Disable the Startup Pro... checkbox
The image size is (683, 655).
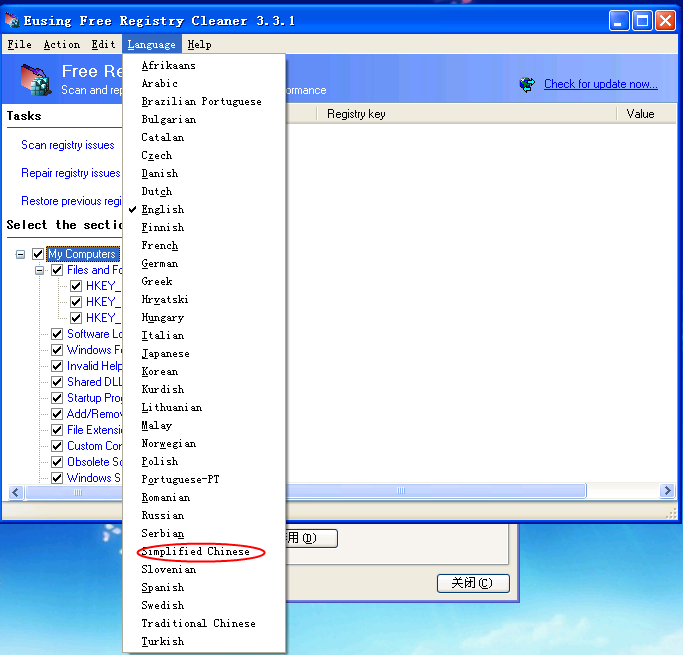tap(57, 398)
